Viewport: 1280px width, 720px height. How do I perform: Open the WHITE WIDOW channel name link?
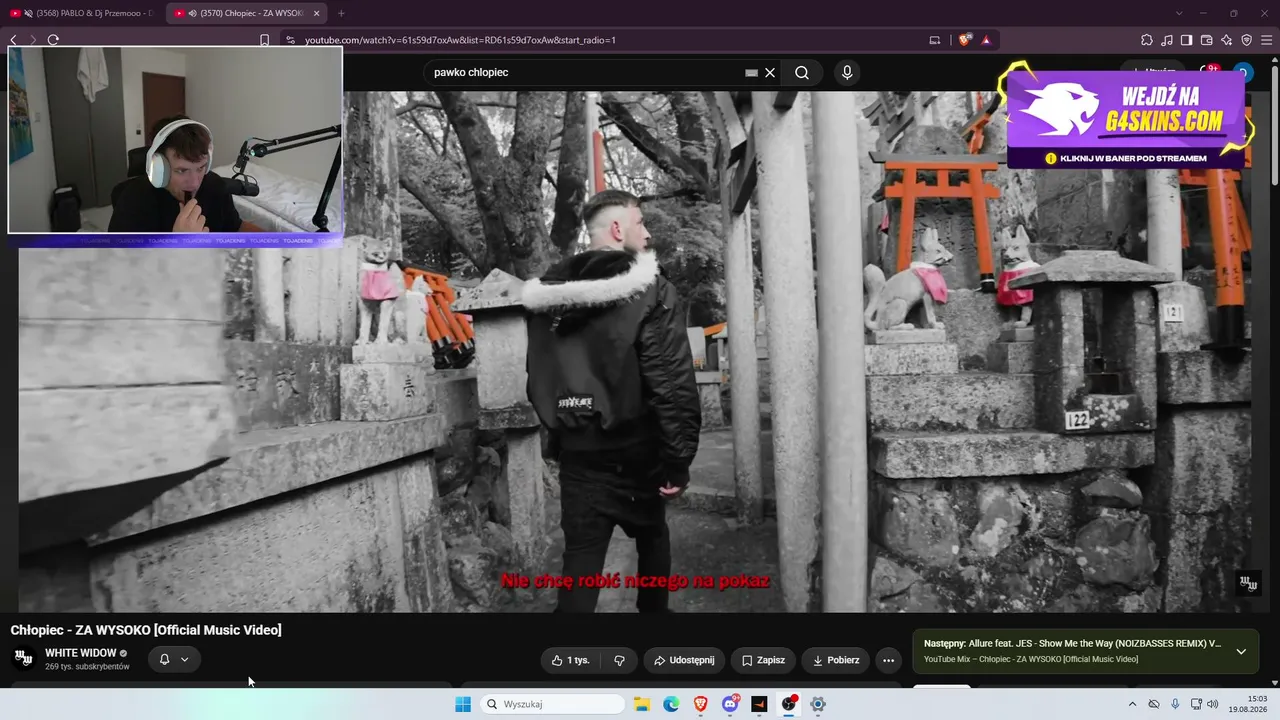(x=81, y=653)
